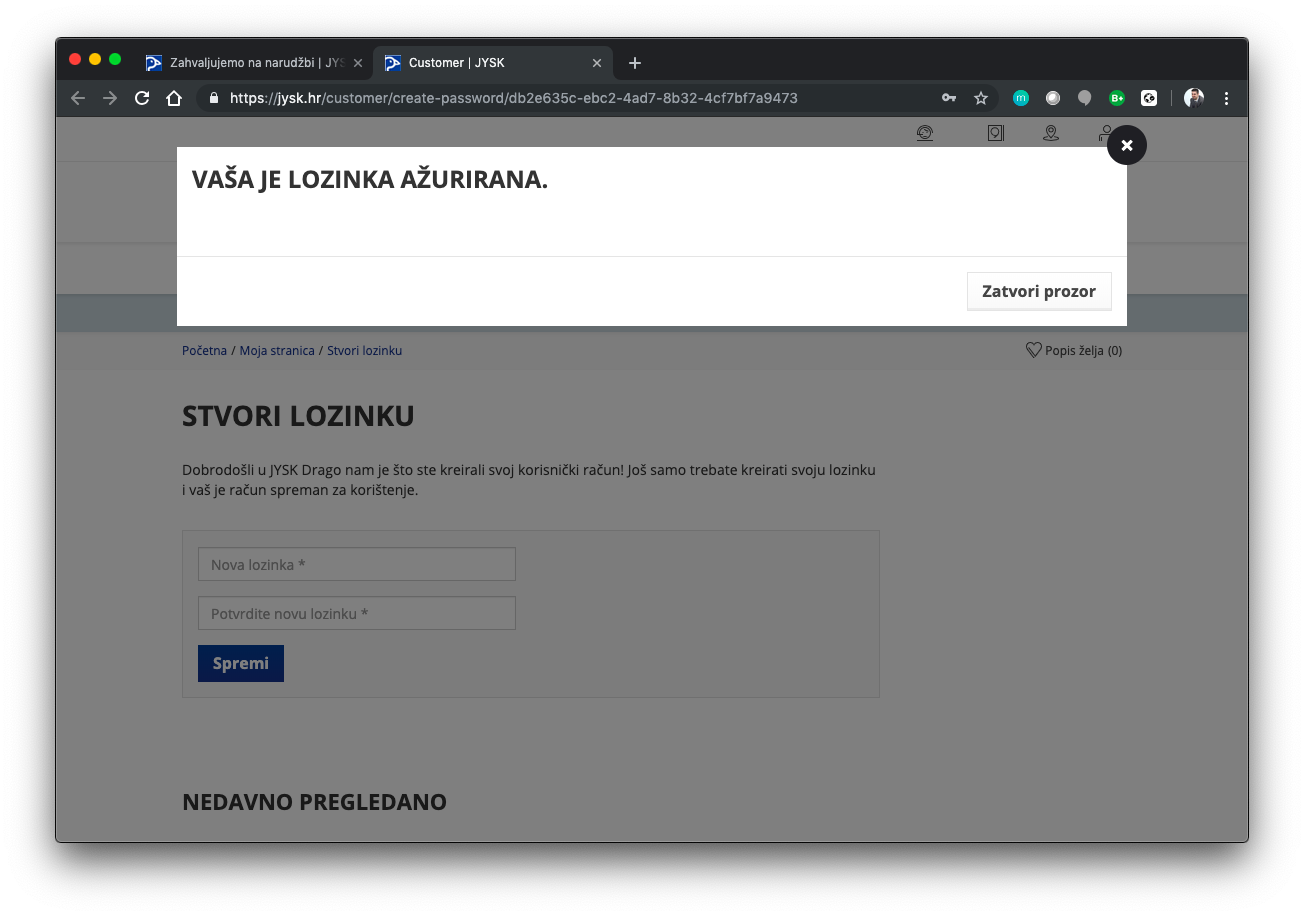Viewport: 1304px width, 916px height.
Task: Close the password updated dialog with X
Action: 1126,145
